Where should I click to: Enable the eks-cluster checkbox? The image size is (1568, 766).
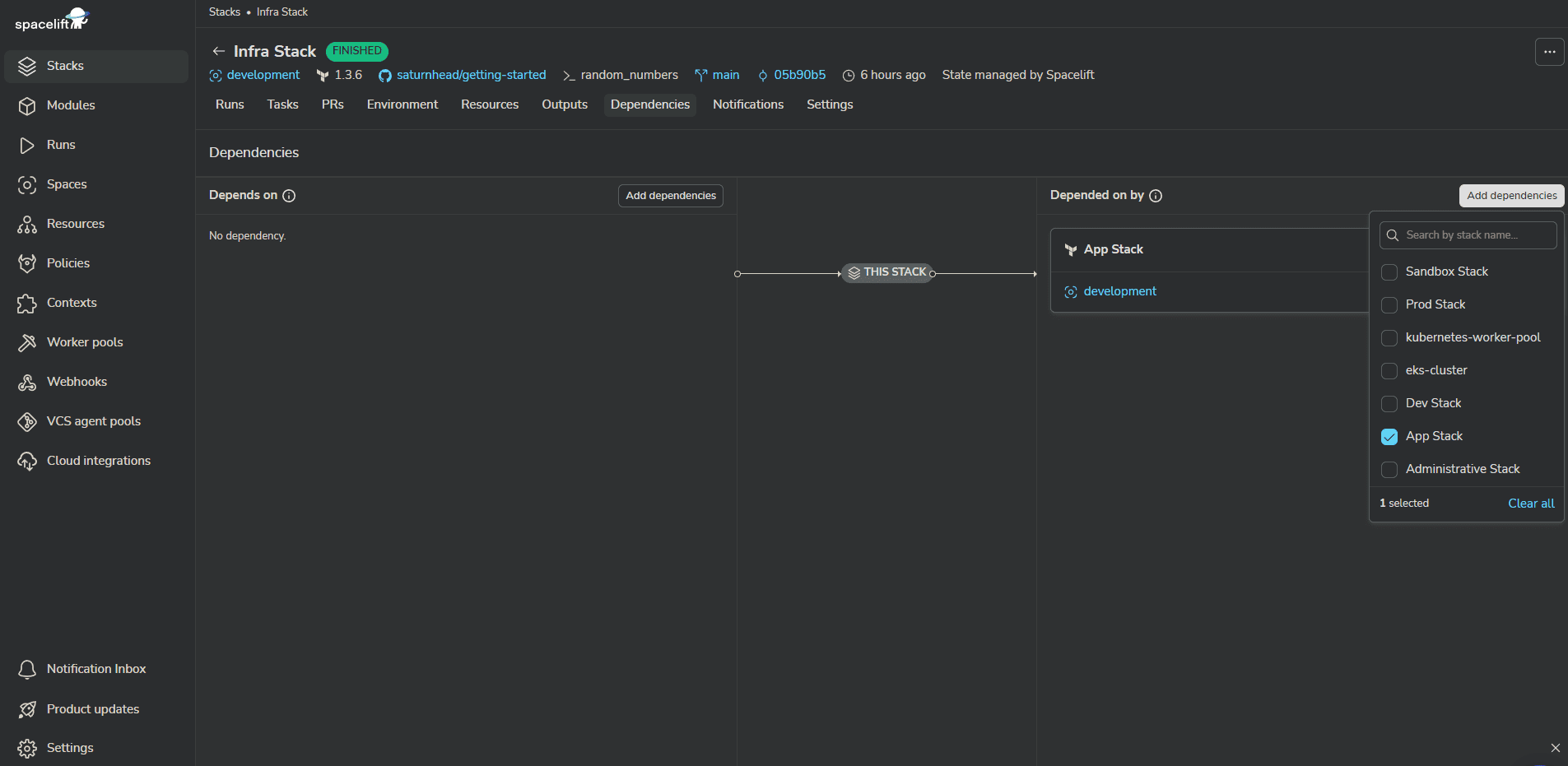1390,371
